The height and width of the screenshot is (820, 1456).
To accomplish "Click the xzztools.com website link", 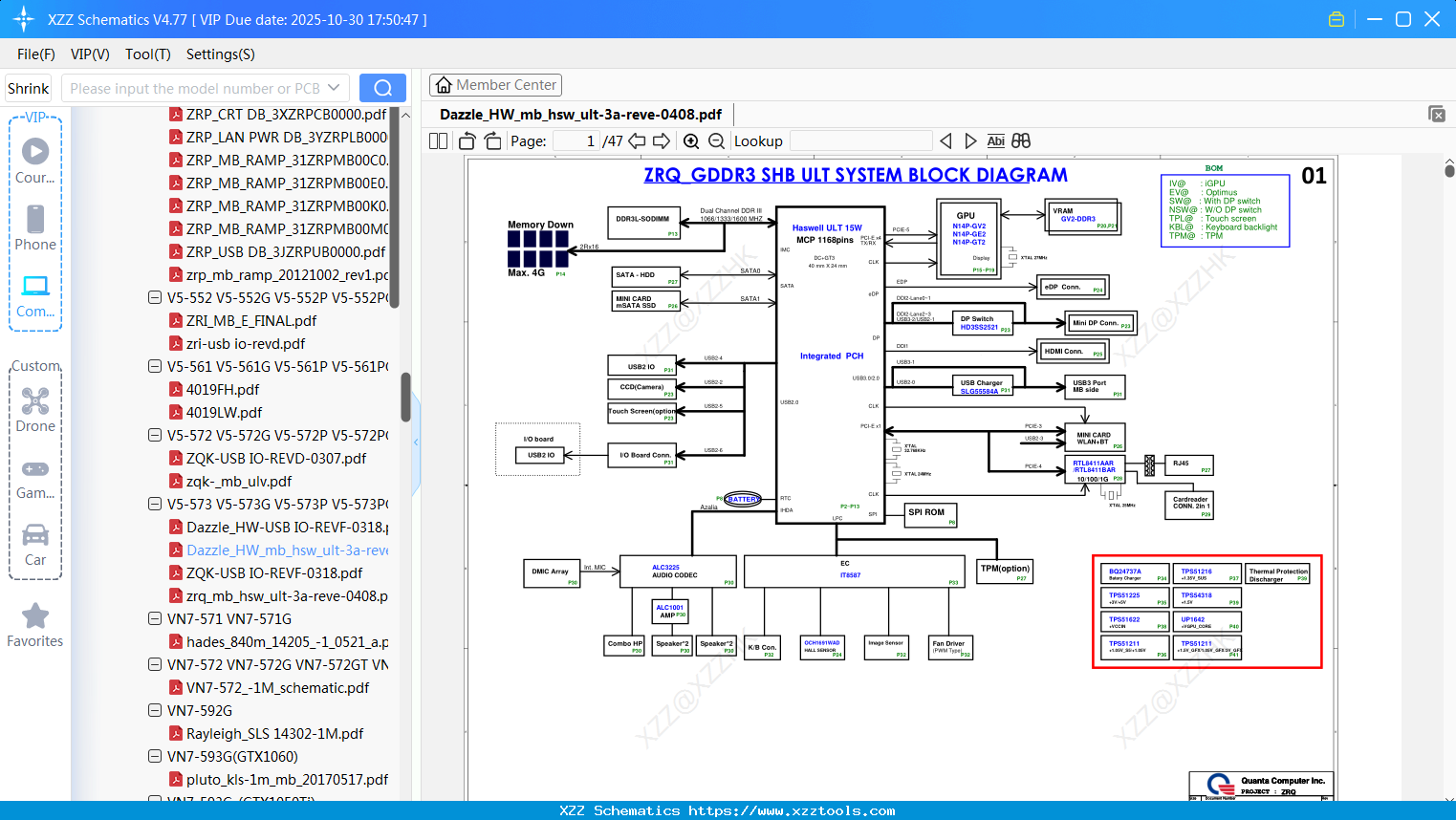I will coord(792,810).
